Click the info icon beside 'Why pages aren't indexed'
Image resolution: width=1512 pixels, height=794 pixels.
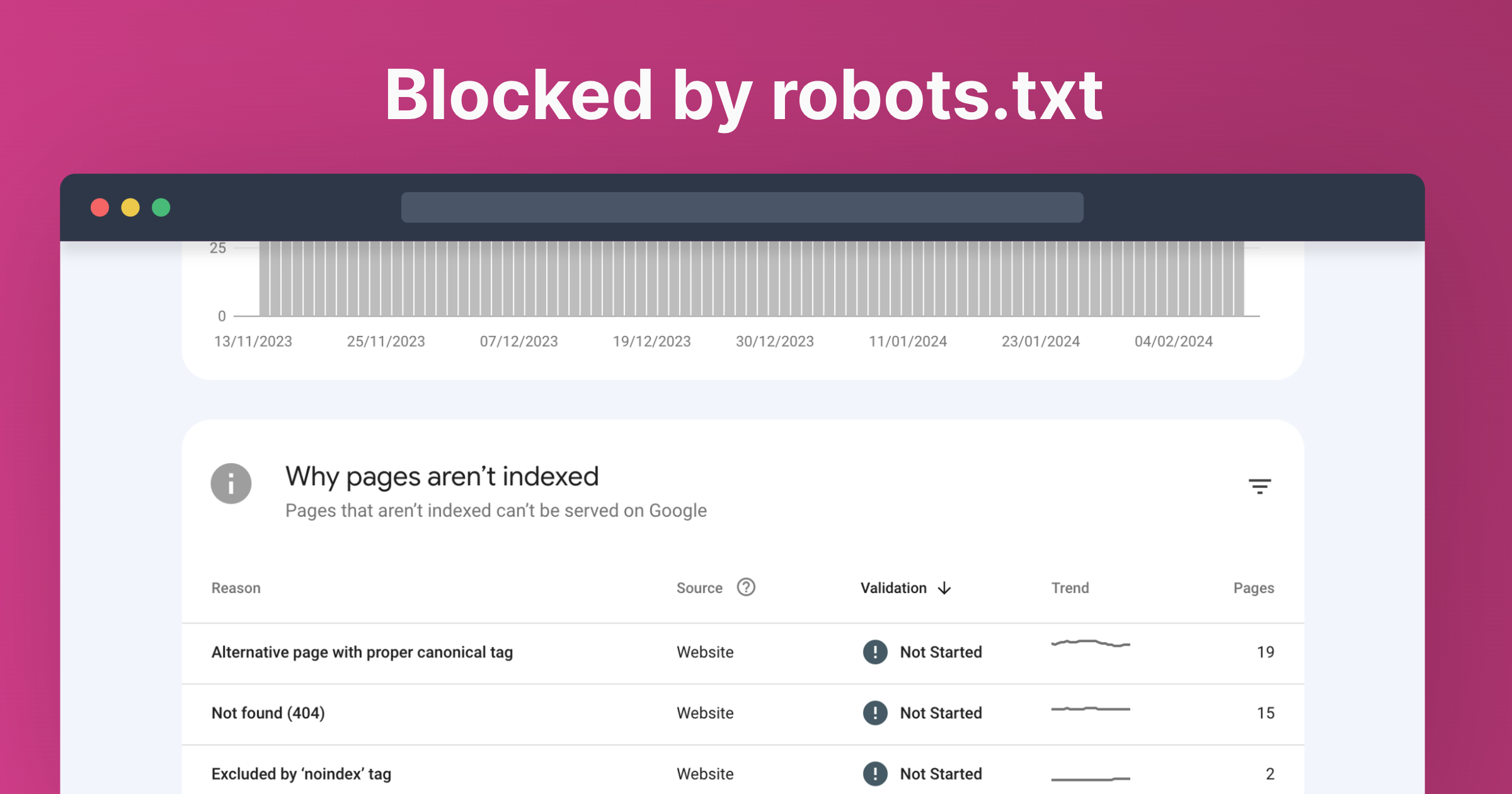click(231, 483)
